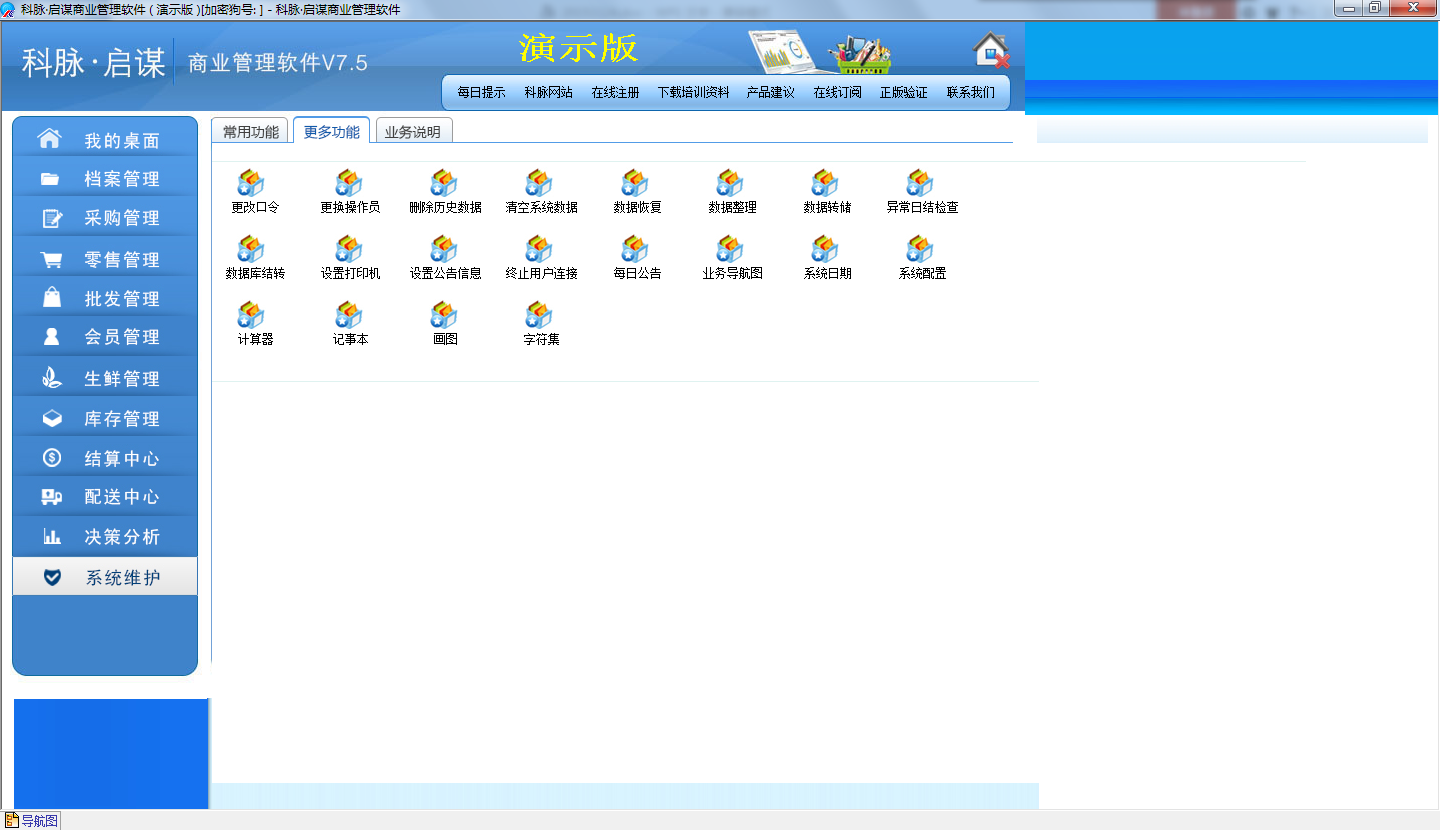Click the chart report graphic in header
Viewport: 1440px width, 830px height.
[785, 52]
